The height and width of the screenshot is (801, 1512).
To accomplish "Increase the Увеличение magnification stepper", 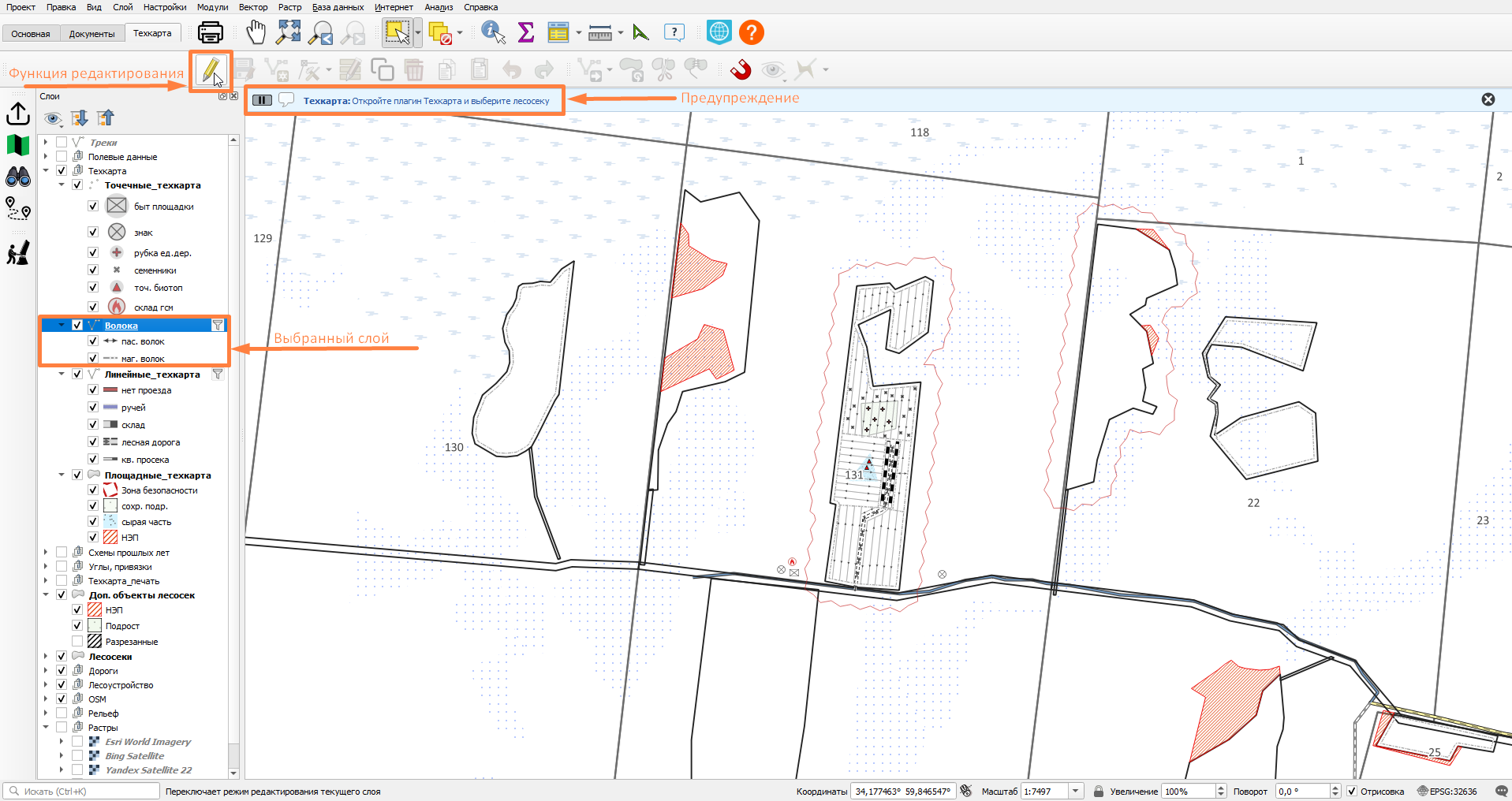I will coord(1221,788).
